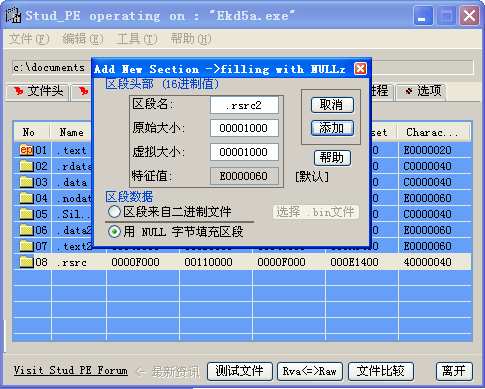485x389 pixels.
Task: Open the Visit Stud PE Forum link
Action: [x=70, y=370]
